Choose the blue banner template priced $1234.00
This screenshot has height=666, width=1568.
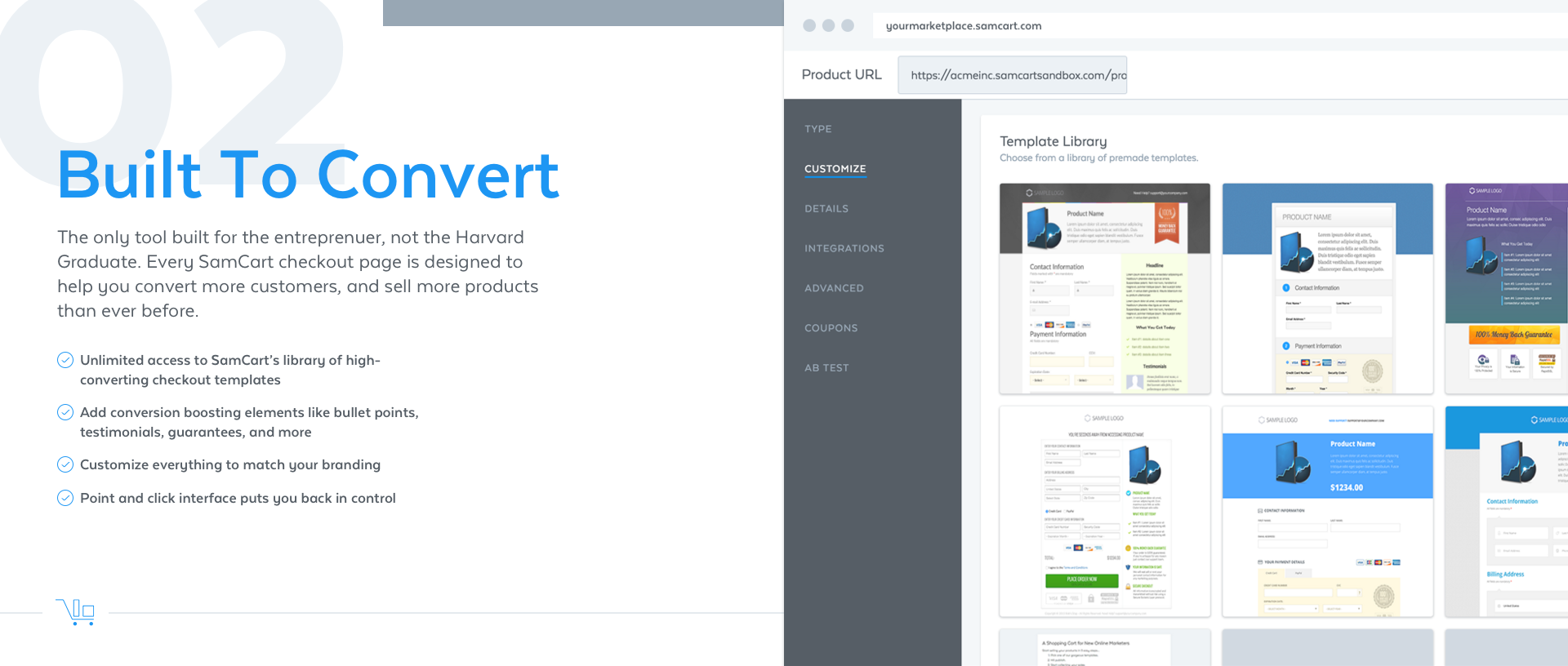(1328, 512)
